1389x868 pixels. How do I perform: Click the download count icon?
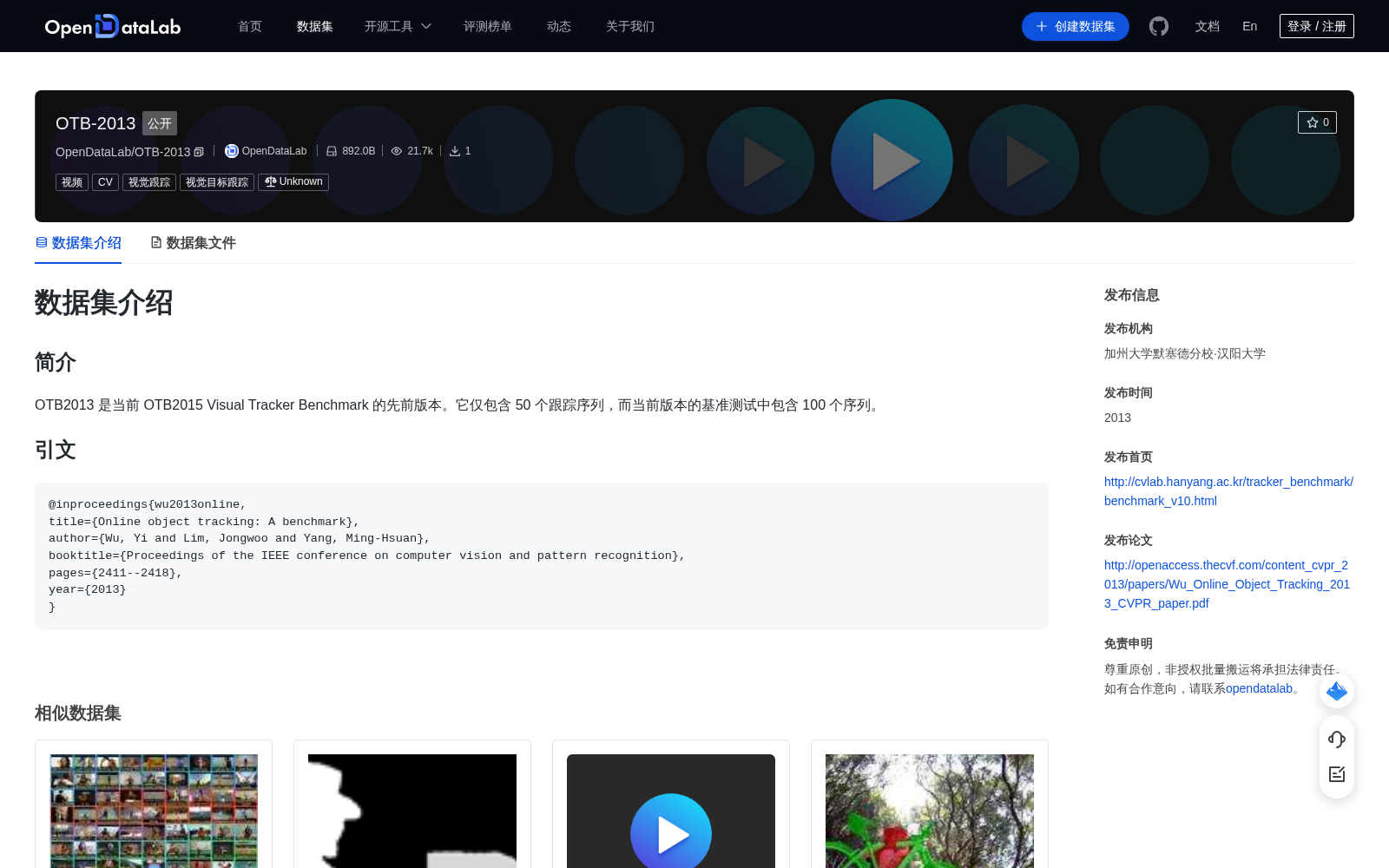(455, 151)
